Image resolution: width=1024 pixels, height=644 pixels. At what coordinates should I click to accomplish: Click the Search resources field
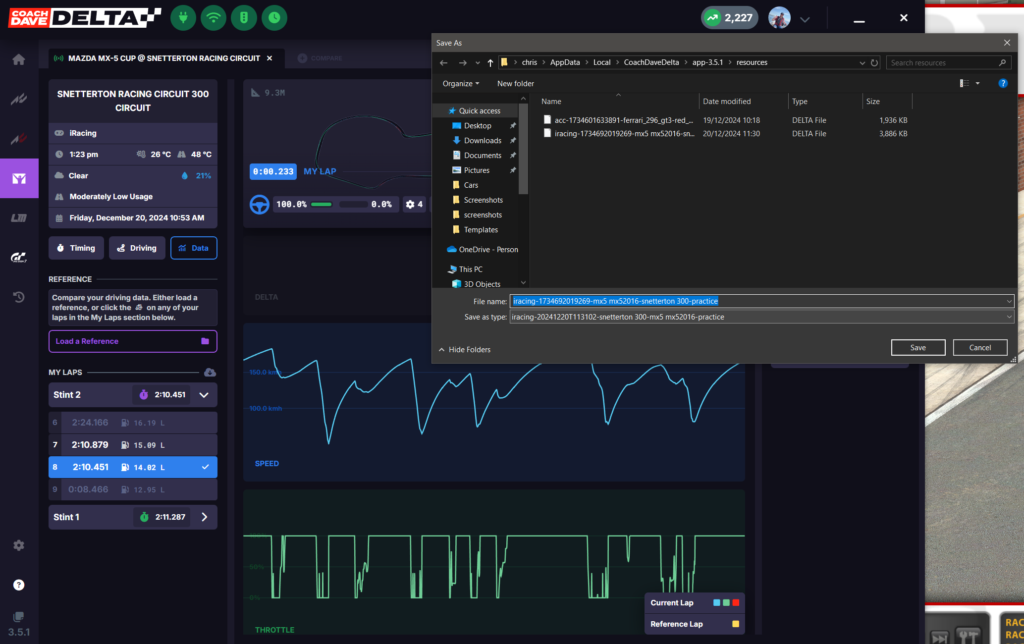(948, 63)
